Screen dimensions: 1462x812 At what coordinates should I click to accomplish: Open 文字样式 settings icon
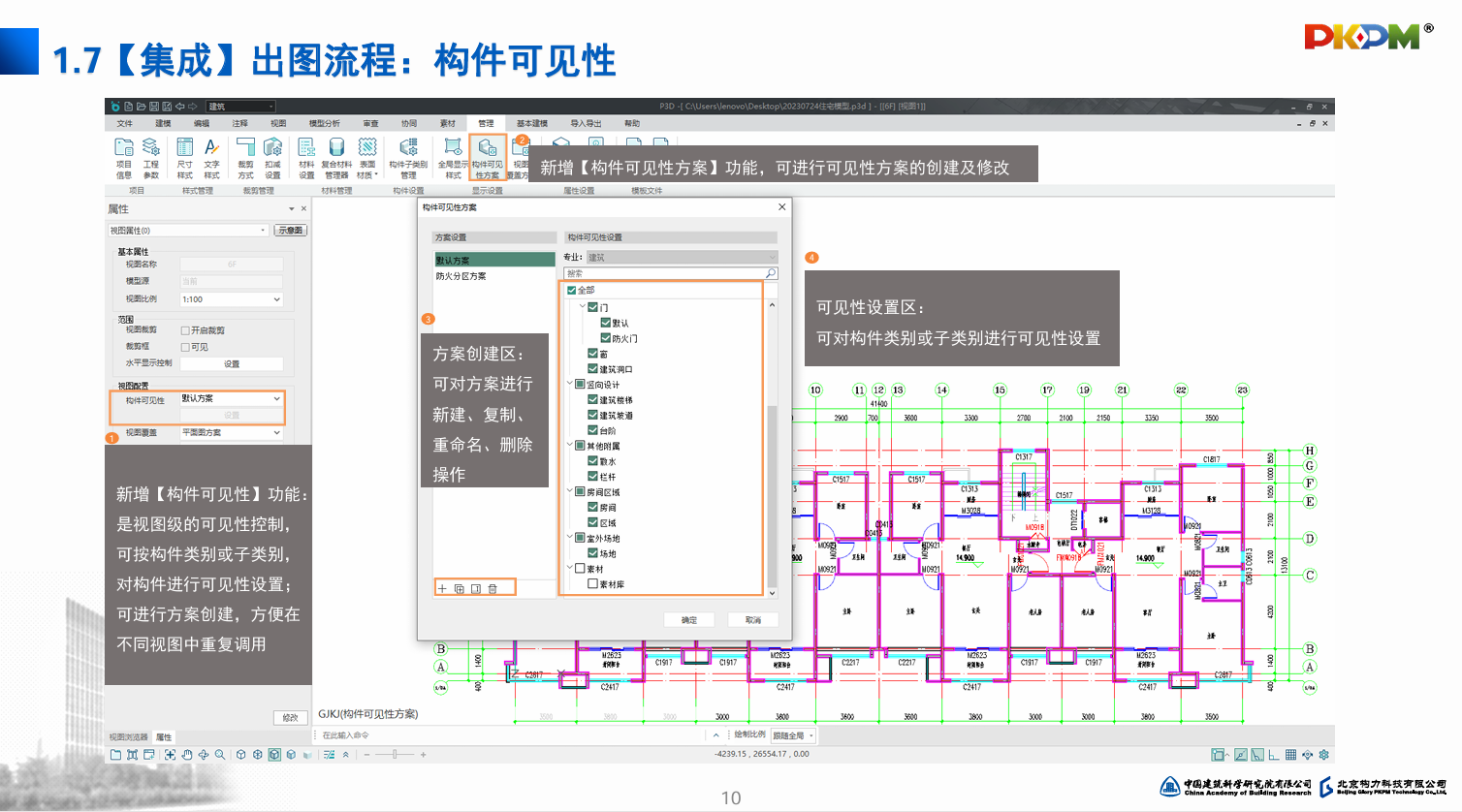pos(211,155)
